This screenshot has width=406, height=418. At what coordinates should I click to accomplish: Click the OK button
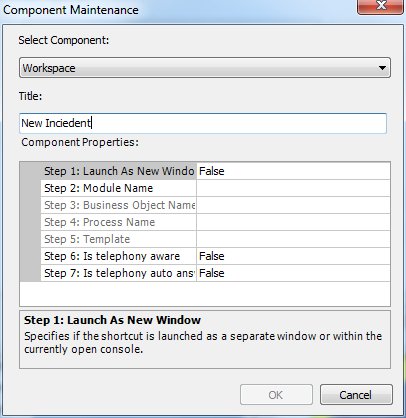pos(276,395)
